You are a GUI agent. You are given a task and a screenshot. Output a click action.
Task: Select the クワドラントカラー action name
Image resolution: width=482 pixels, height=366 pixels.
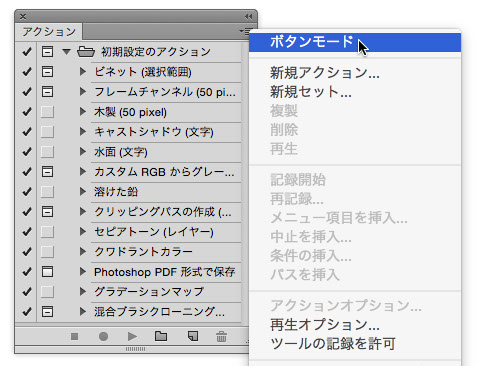(x=143, y=252)
